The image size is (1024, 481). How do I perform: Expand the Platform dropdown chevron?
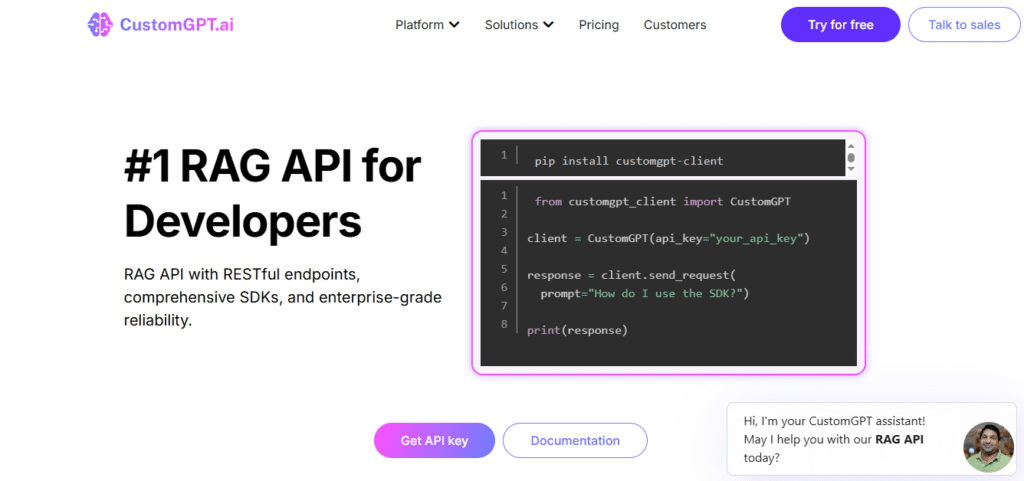pyautogui.click(x=454, y=25)
